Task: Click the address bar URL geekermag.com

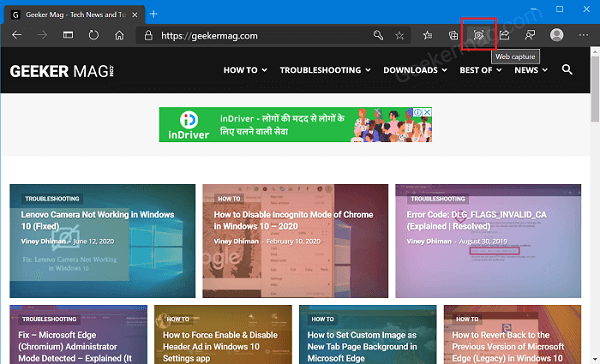Action: pos(209,36)
